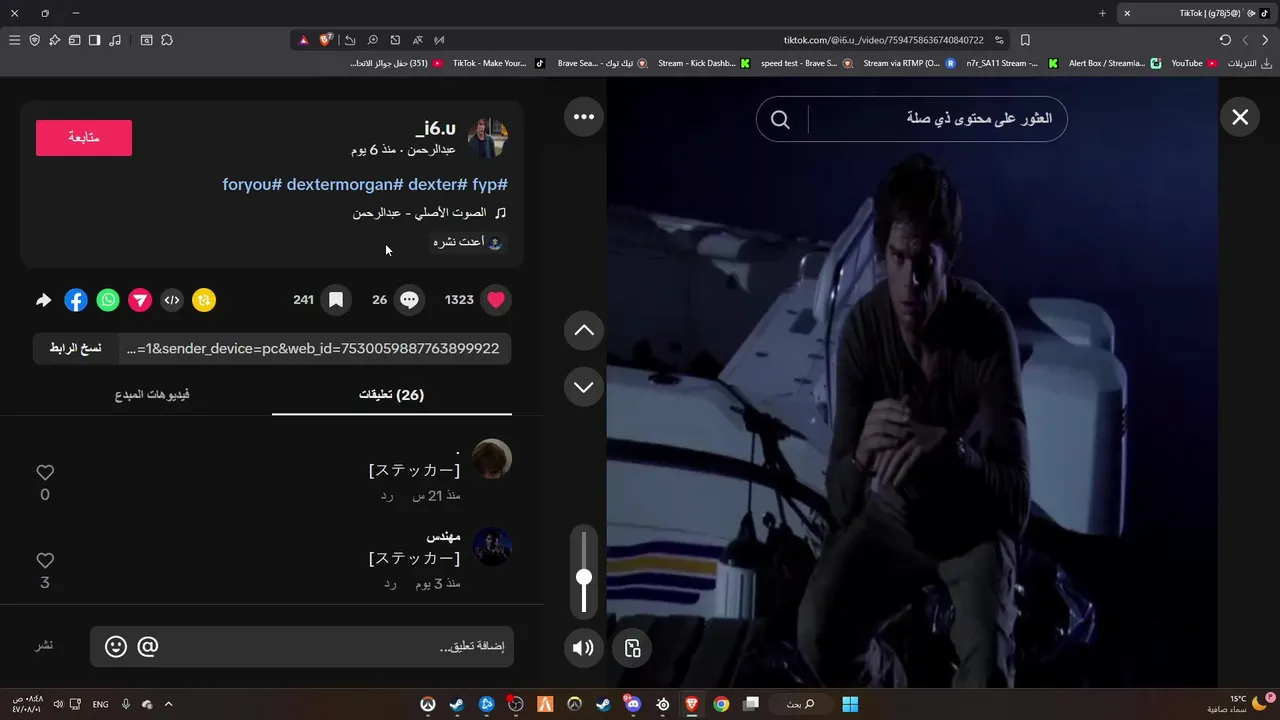The image size is (1280, 720).
Task: Click the أعدت نشره reposted badge
Action: pyautogui.click(x=468, y=242)
